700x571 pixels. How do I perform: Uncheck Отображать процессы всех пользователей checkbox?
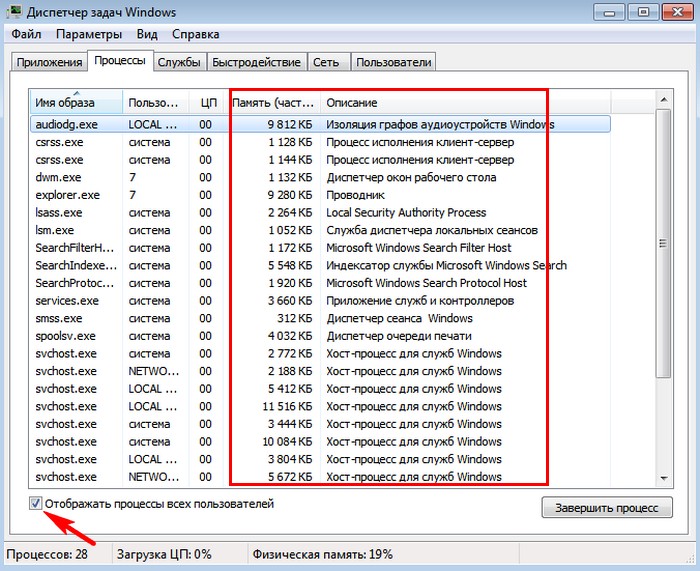pos(37,504)
